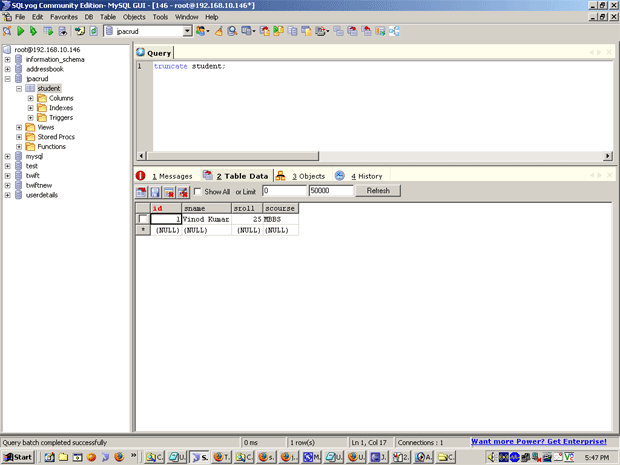Open the Tools menu
This screenshot has width=620, height=465.
[160, 17]
